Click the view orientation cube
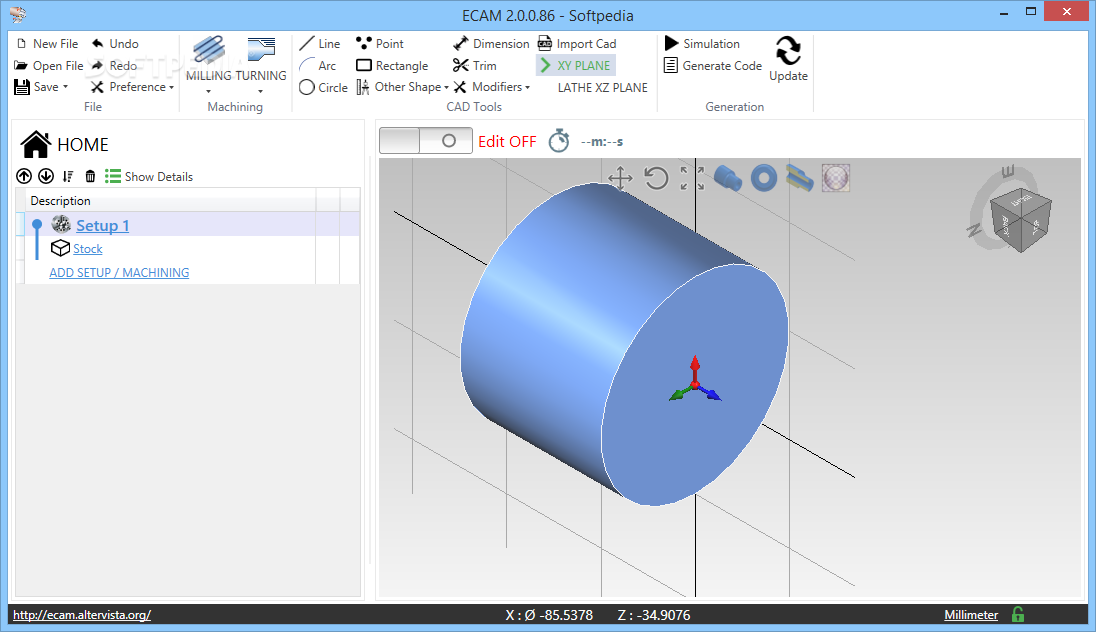The height and width of the screenshot is (632, 1096). [1021, 220]
